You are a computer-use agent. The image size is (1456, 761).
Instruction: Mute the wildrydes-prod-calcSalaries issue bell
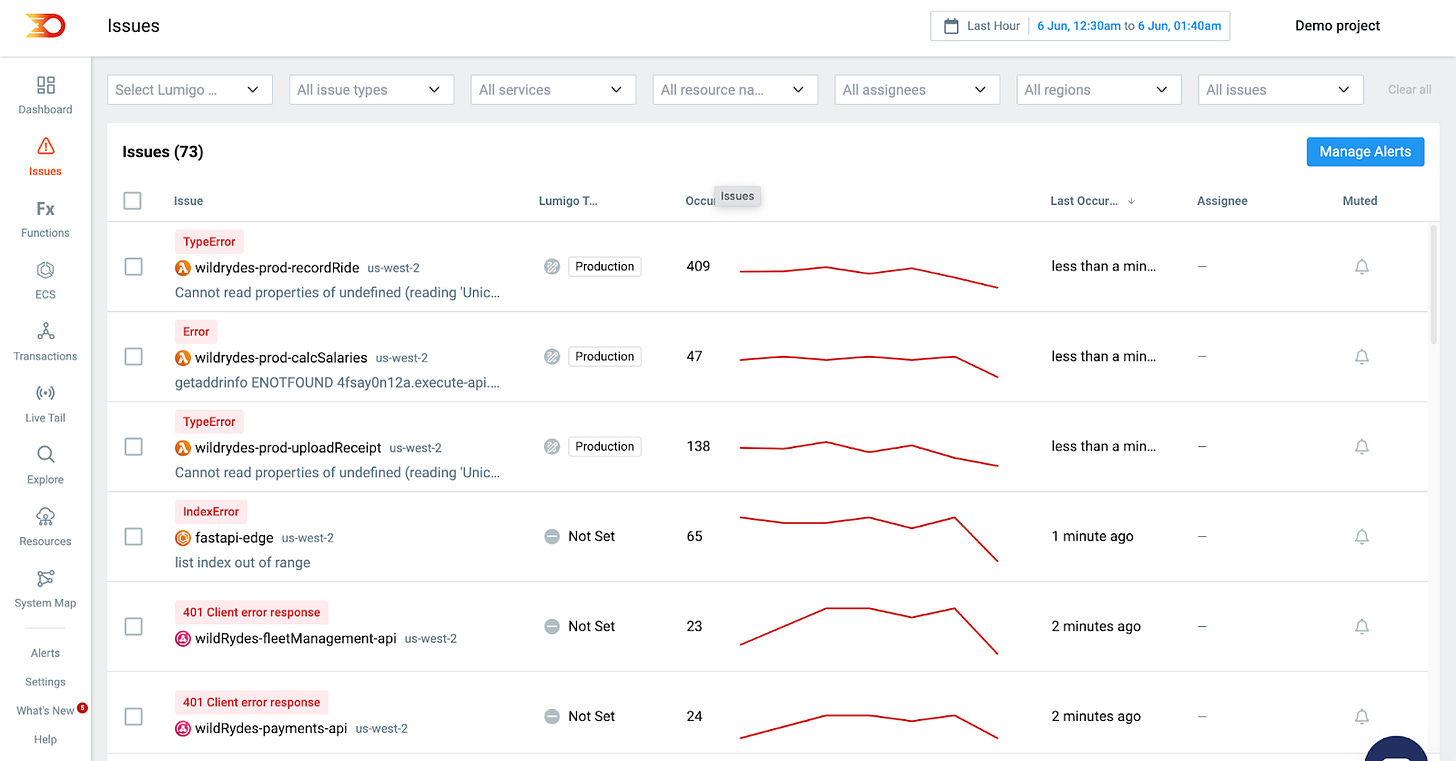pos(1361,357)
